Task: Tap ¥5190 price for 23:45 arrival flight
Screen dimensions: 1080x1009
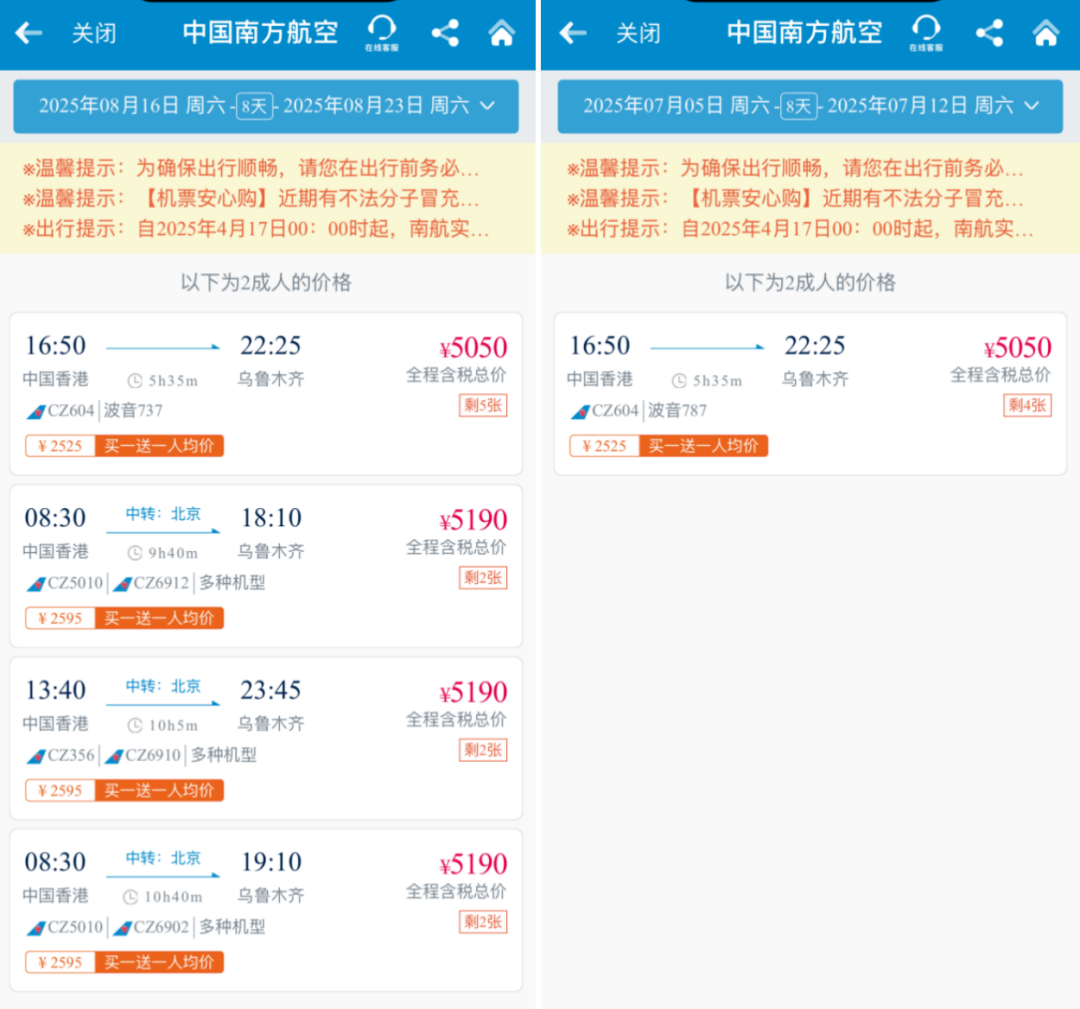Action: click(x=473, y=692)
